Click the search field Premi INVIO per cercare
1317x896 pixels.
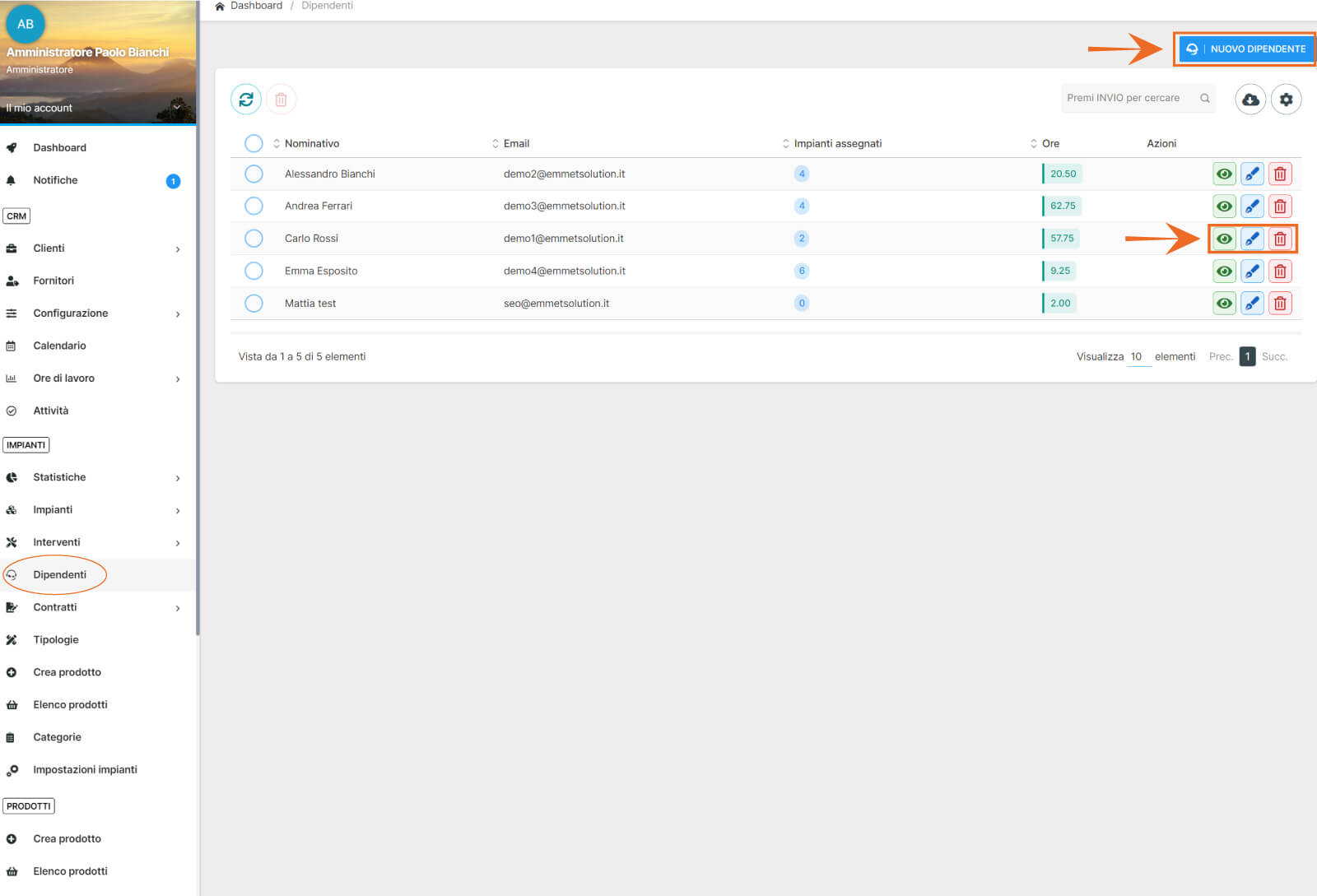(x=1129, y=98)
